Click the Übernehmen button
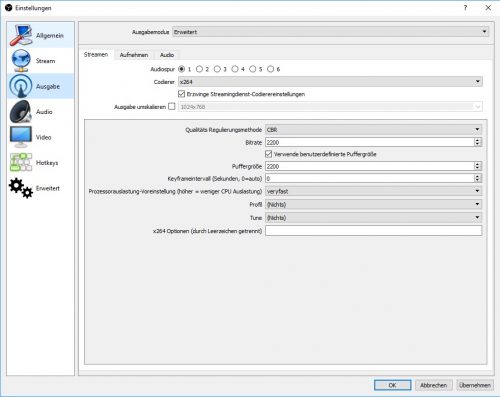Screen dimensions: 500x397 tap(475, 385)
